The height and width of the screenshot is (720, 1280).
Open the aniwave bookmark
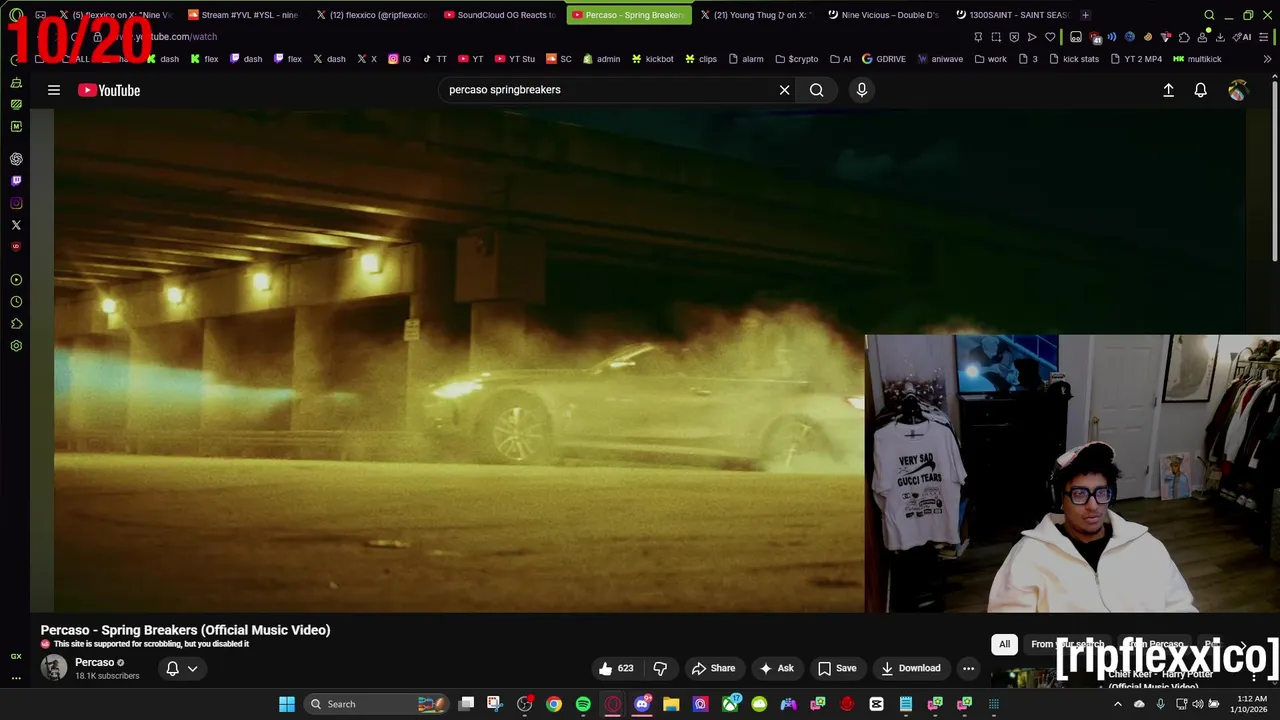click(x=940, y=59)
